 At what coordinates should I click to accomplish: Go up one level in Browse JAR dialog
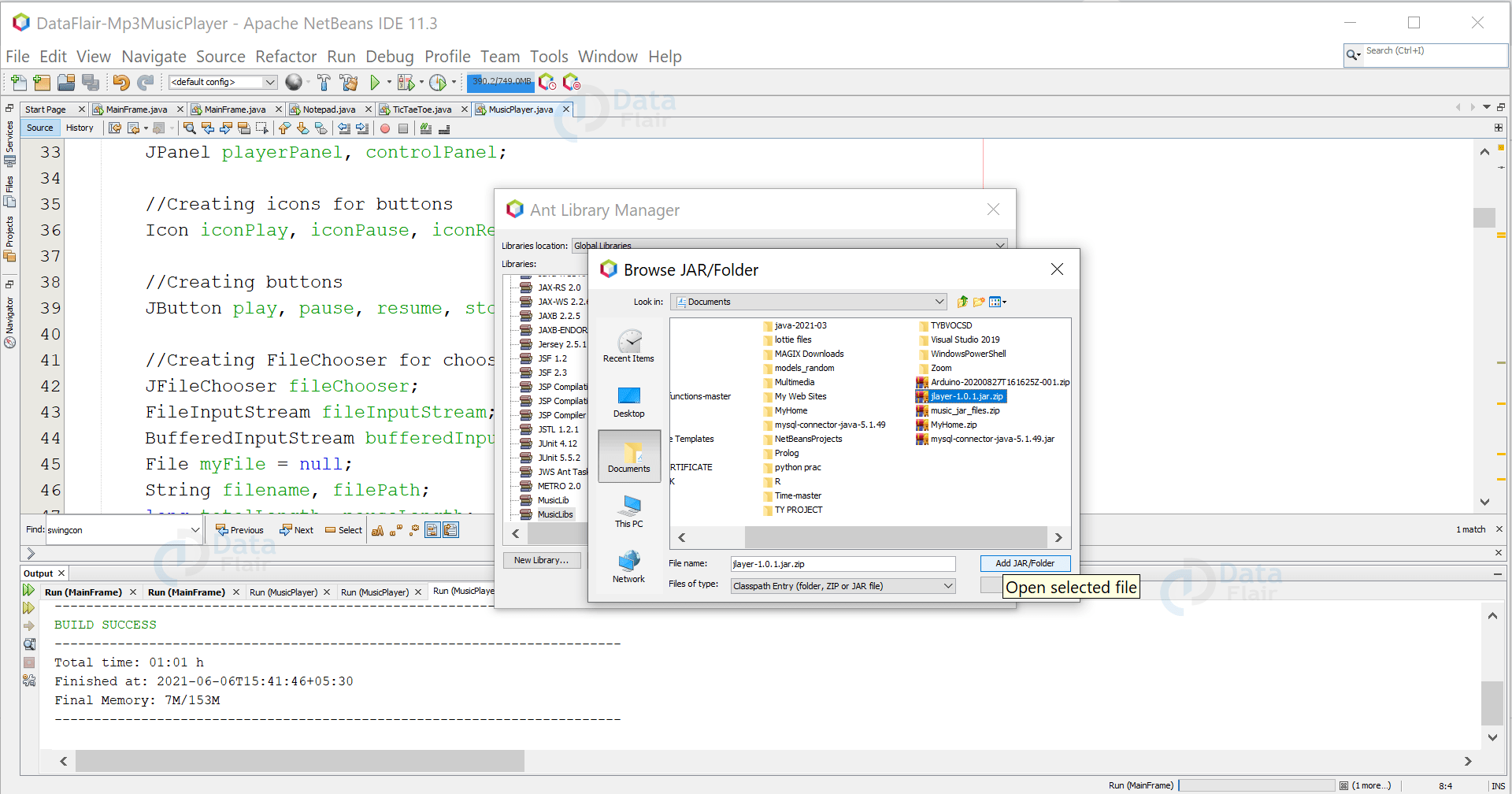pos(962,302)
